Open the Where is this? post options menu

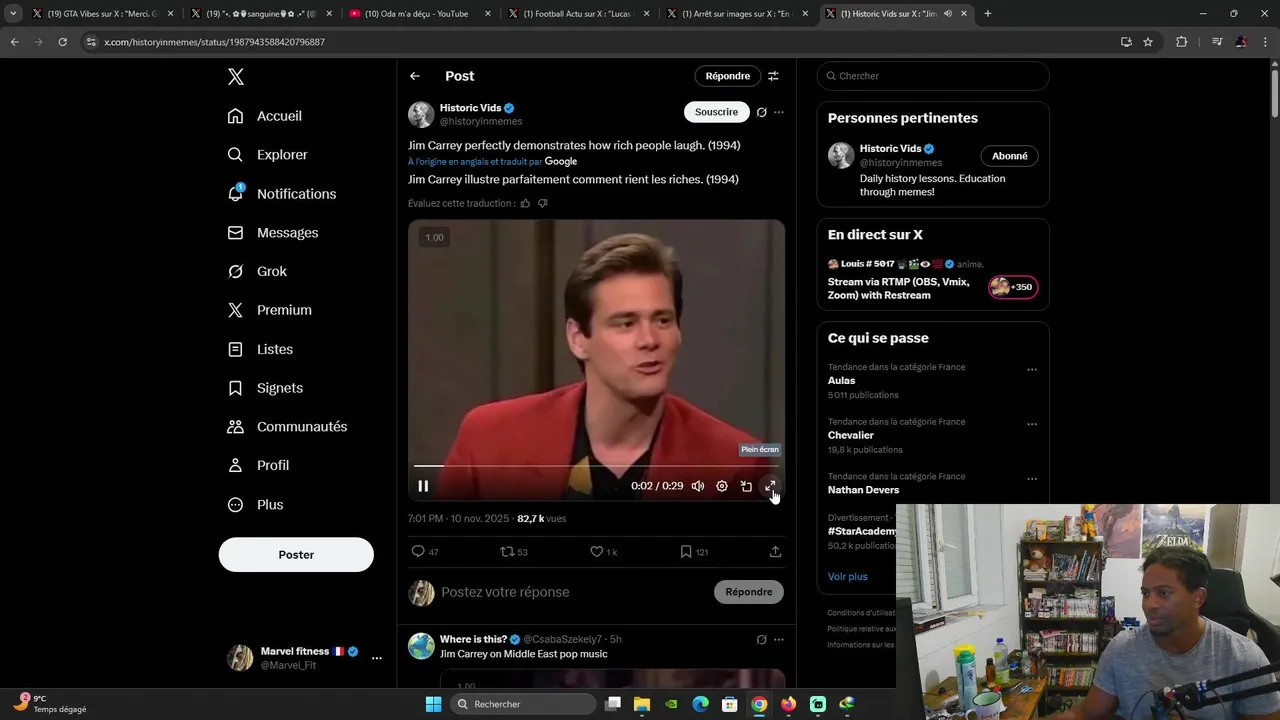[x=779, y=640]
